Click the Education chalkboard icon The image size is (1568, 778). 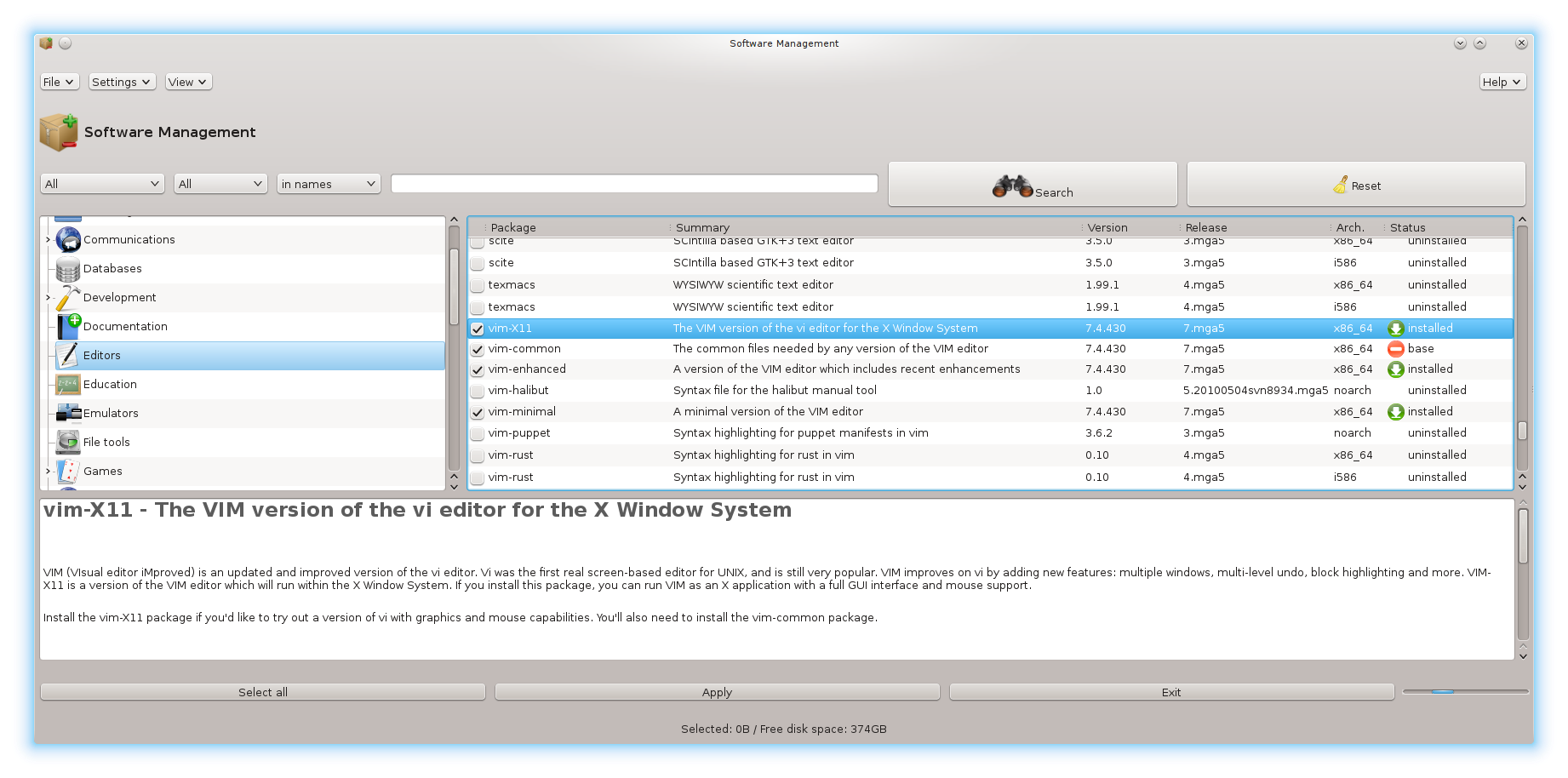68,385
